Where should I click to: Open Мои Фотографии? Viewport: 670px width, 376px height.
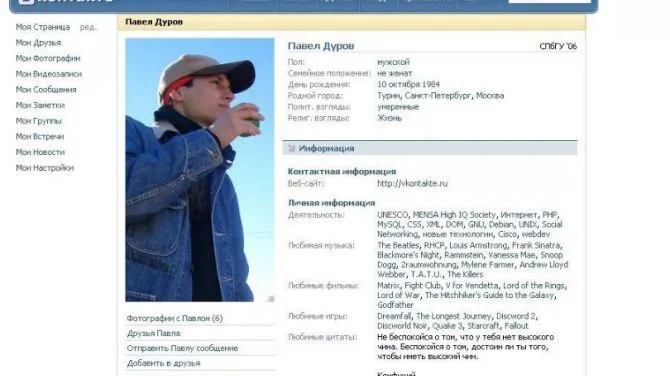pos(48,58)
